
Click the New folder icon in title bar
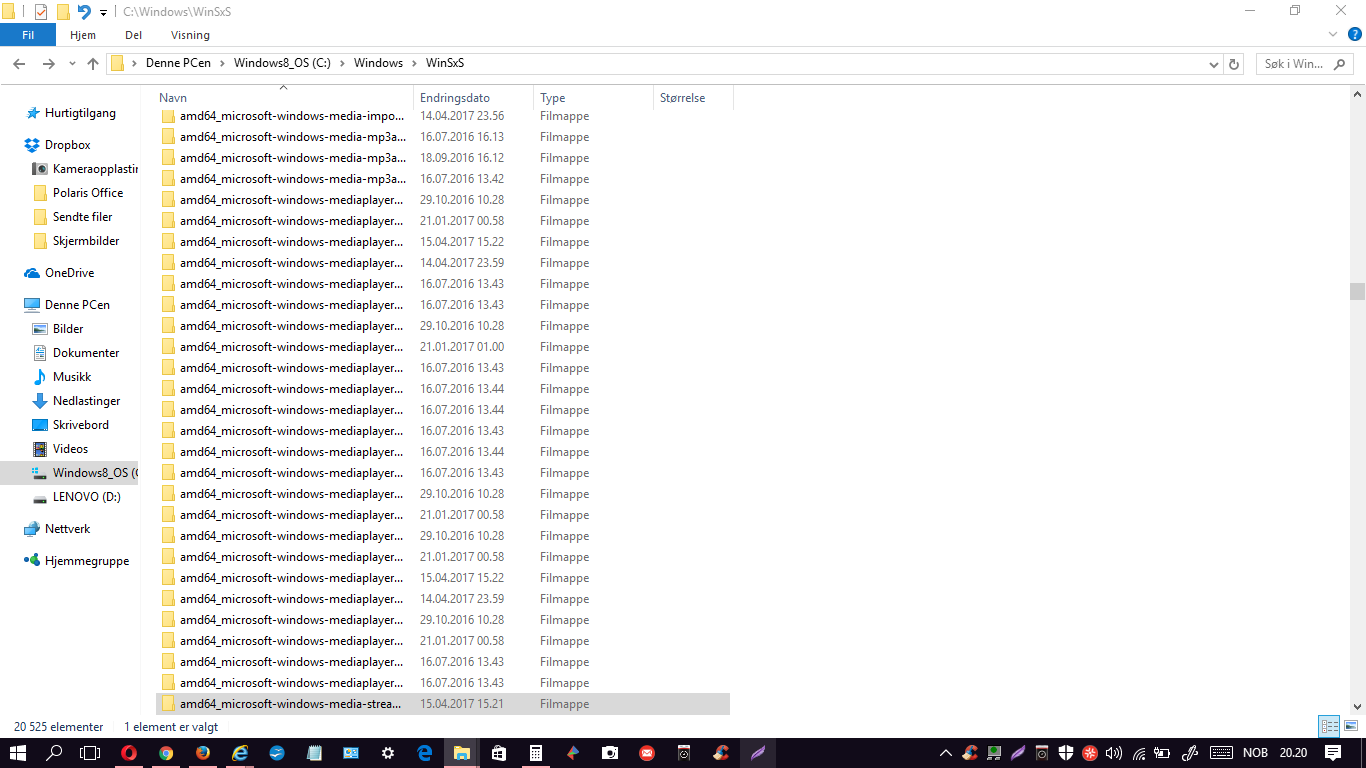coord(63,12)
